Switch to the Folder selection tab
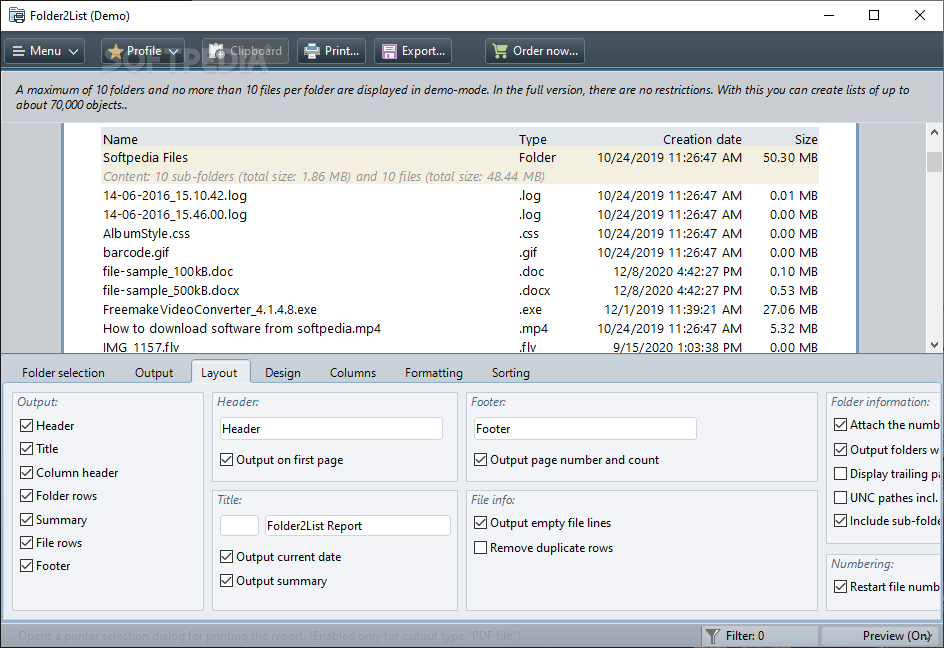Screen dimensions: 944x648 click(x=63, y=373)
